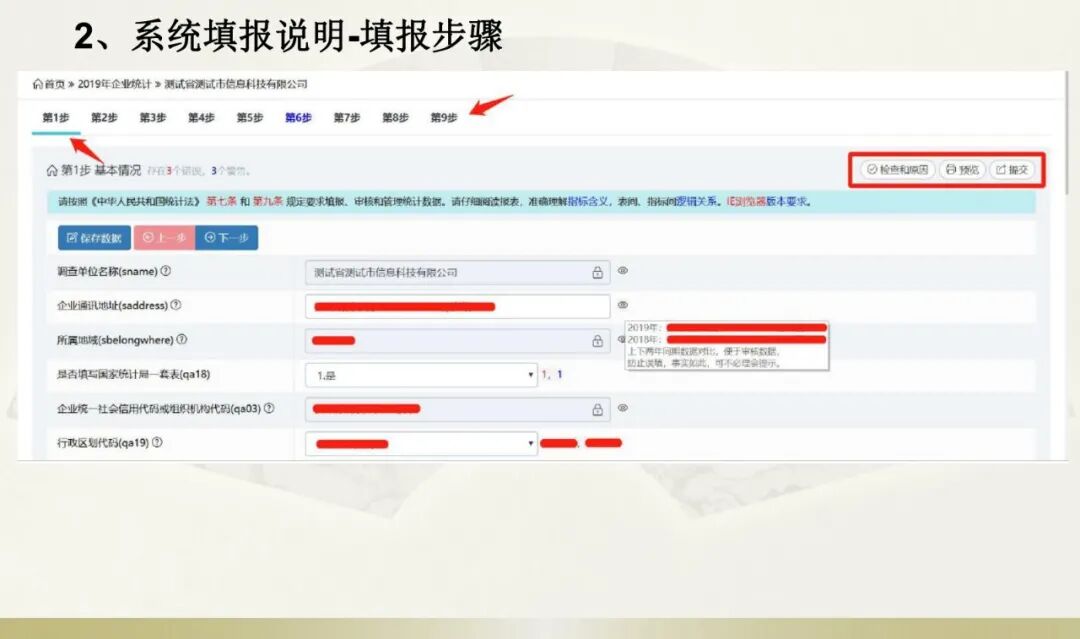The width and height of the screenshot is (1080, 639).
Task: Switch to the 第7步 tab
Action: coord(347,118)
